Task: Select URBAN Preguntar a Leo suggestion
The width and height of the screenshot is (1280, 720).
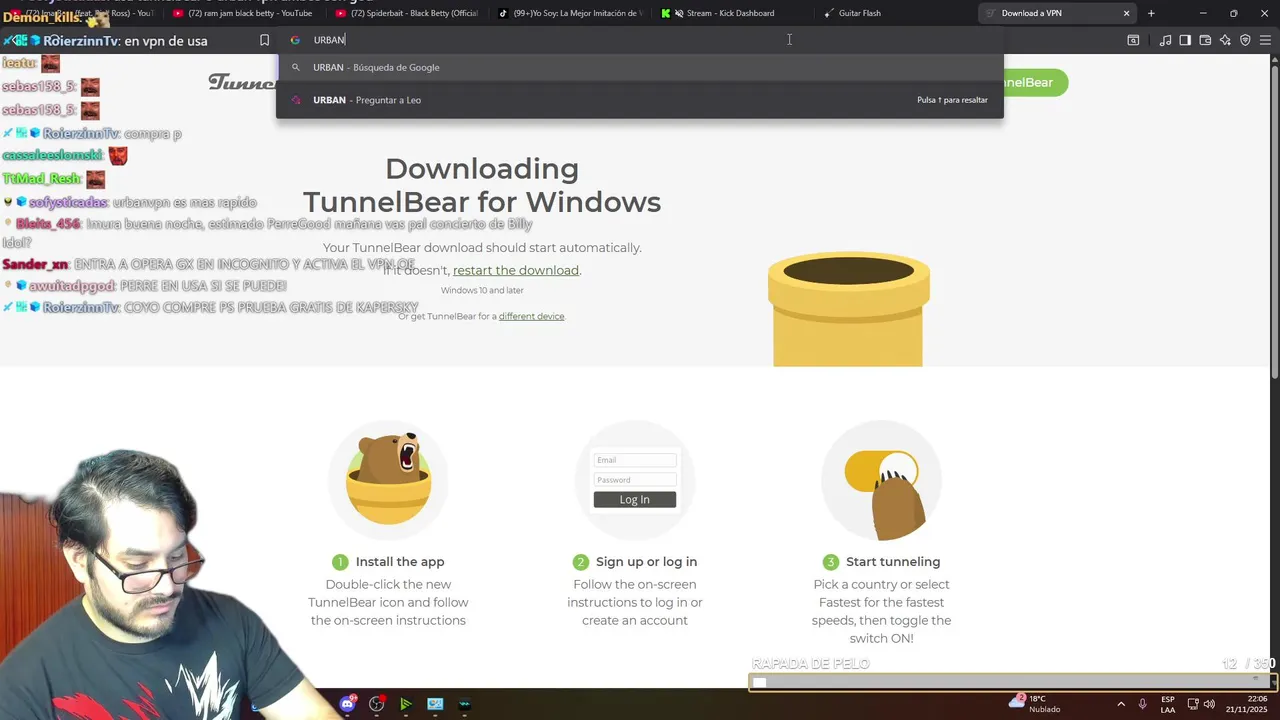Action: coord(640,100)
